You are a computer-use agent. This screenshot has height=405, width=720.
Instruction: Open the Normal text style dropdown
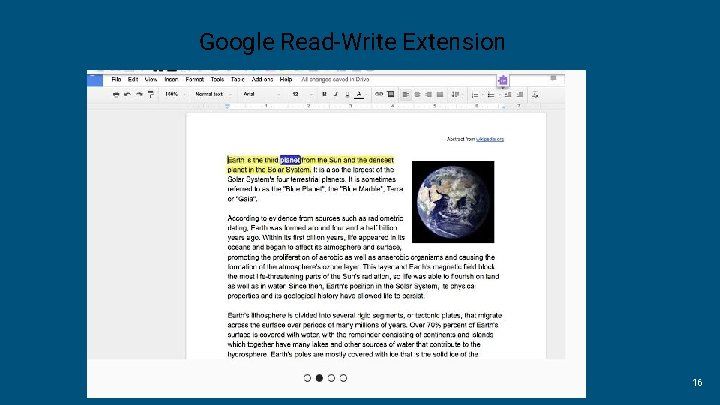click(213, 94)
